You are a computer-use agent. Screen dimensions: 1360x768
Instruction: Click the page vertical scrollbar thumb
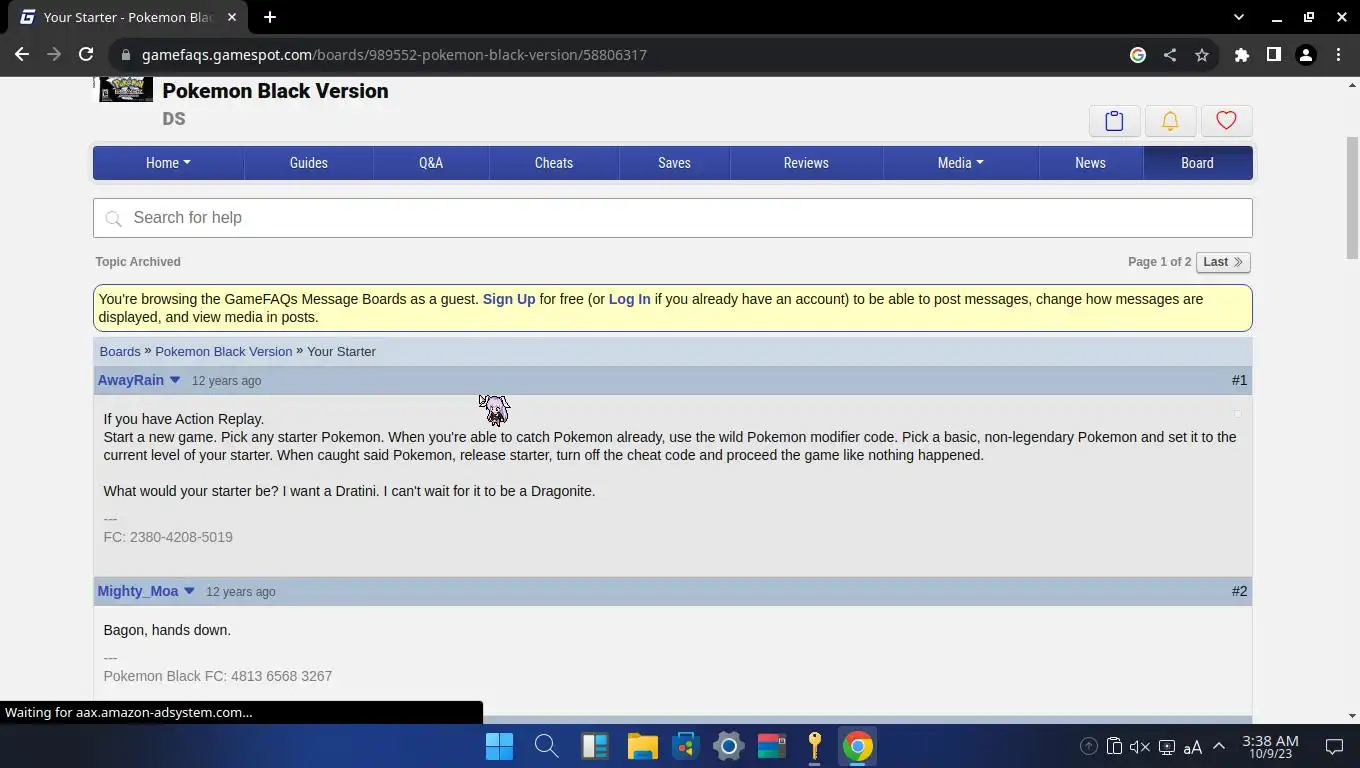(x=1352, y=198)
